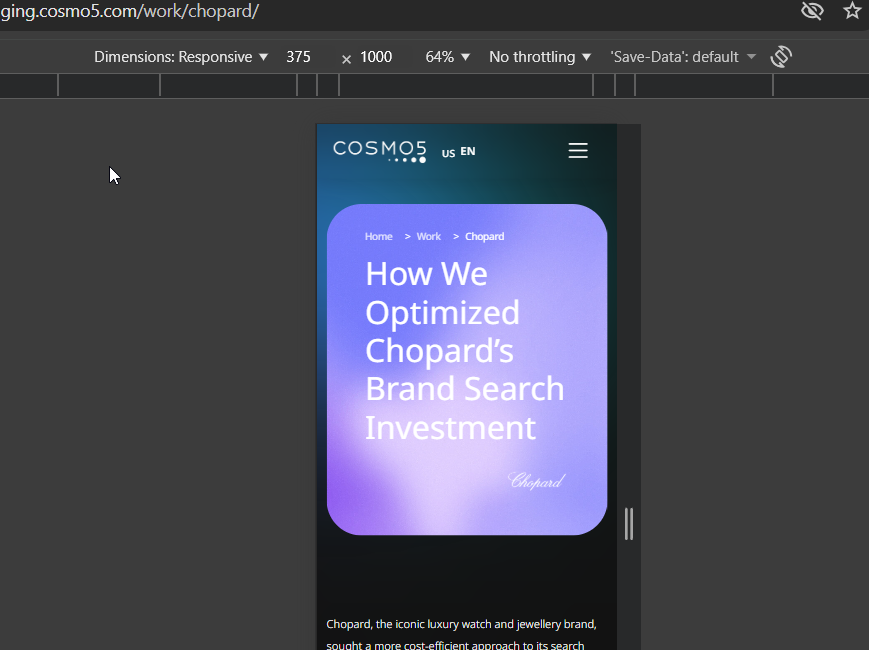This screenshot has width=869, height=650.
Task: Open the 64% zoom dropdown
Action: (447, 57)
